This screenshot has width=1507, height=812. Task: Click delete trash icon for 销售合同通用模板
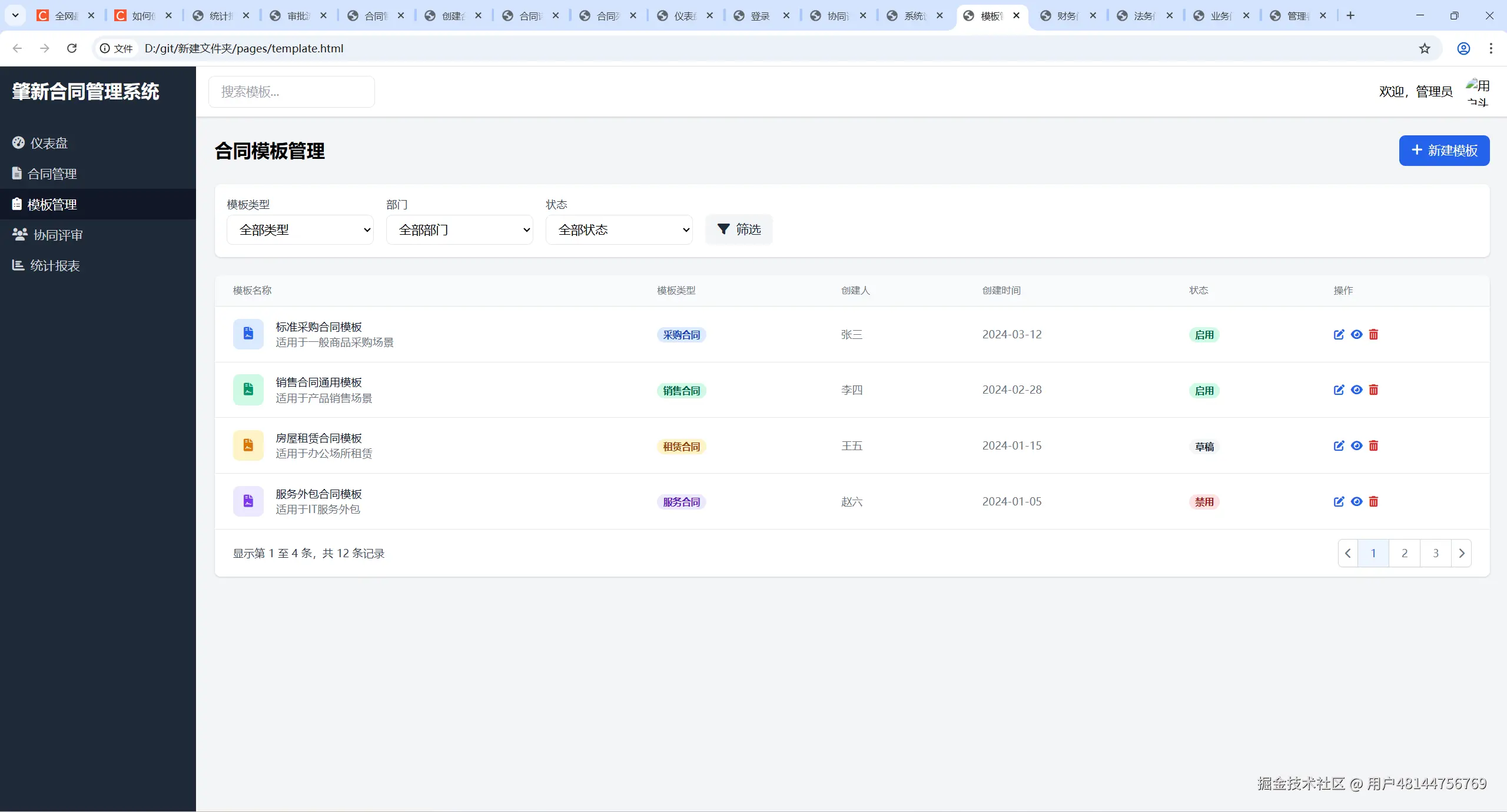coord(1373,390)
